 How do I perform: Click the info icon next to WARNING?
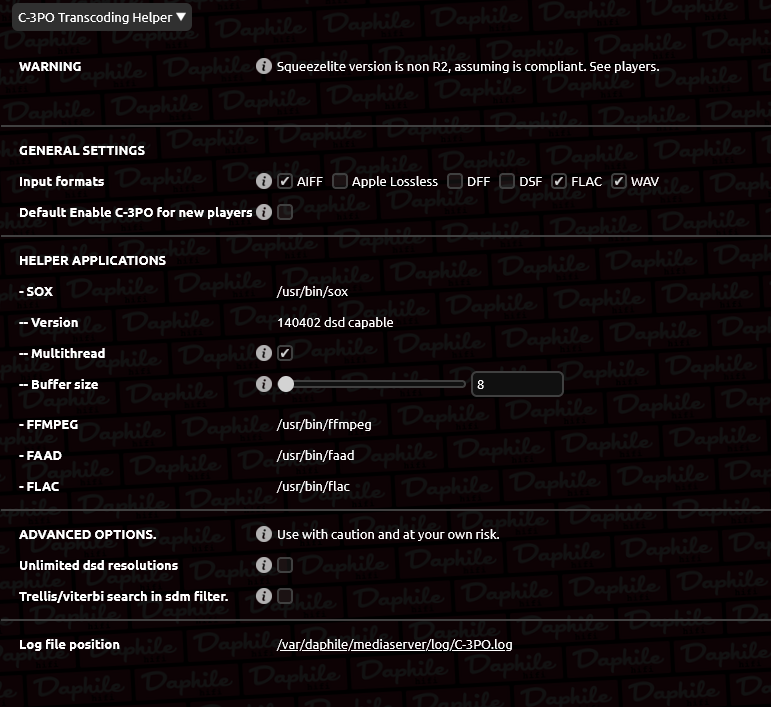point(264,66)
